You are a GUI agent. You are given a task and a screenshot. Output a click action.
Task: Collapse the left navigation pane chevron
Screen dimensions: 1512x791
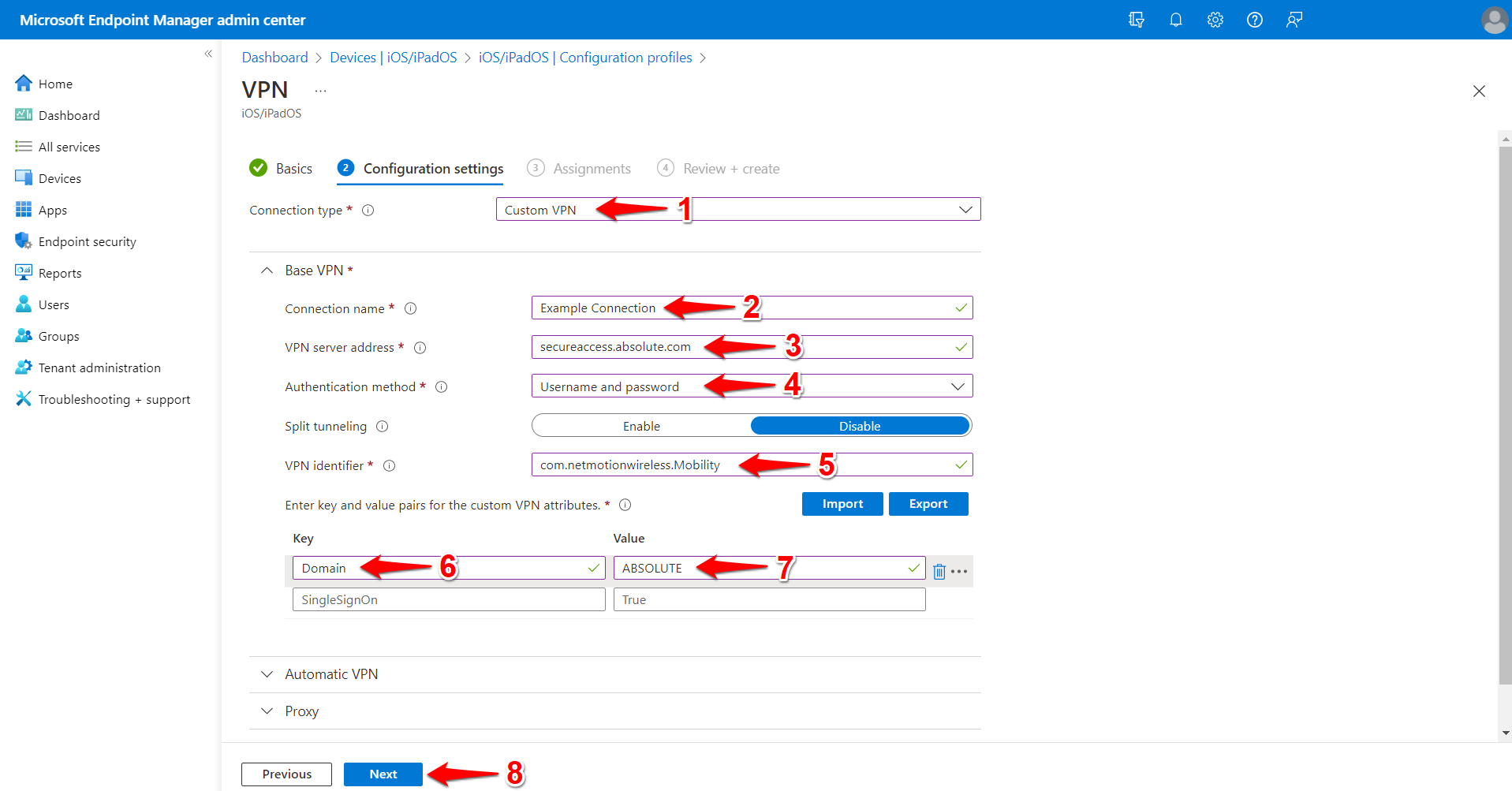pyautogui.click(x=208, y=54)
